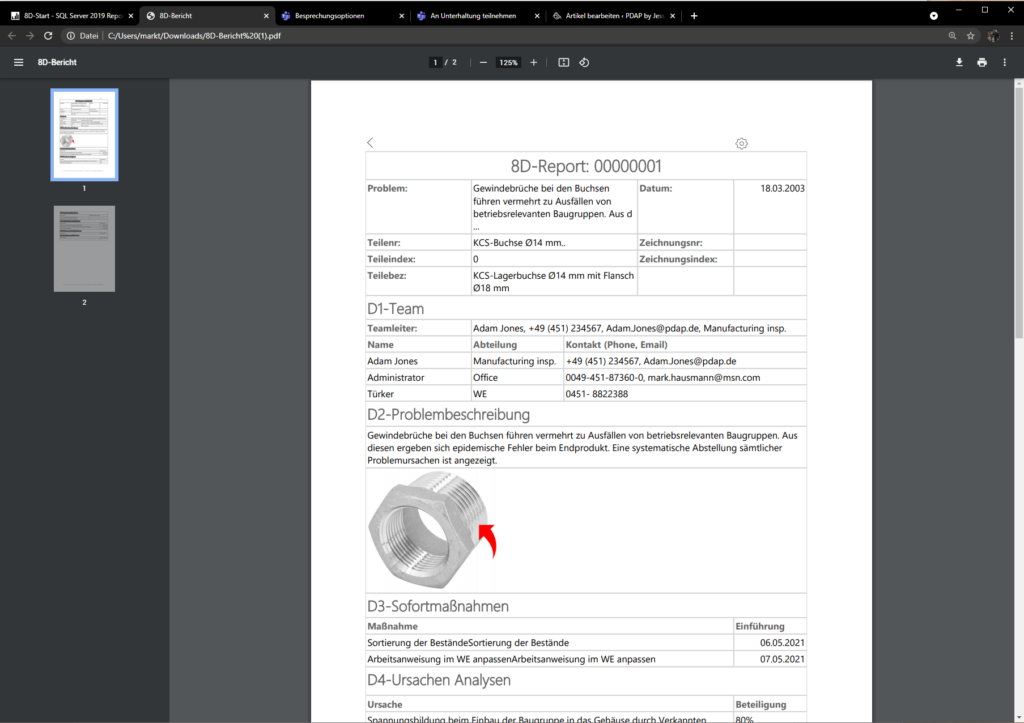The height and width of the screenshot is (723, 1024).
Task: Click the Türker row name
Action: (380, 394)
